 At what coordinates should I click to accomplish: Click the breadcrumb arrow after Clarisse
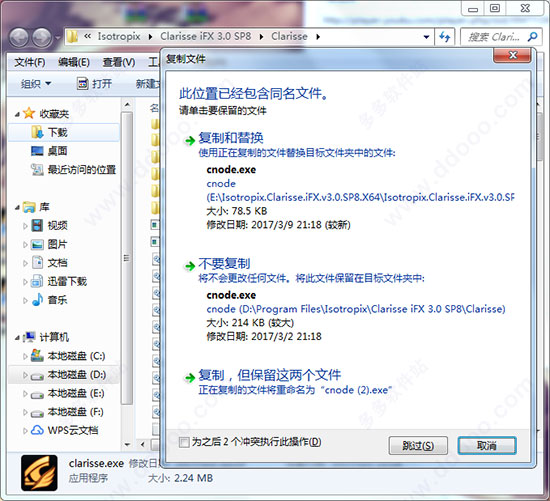tap(318, 37)
